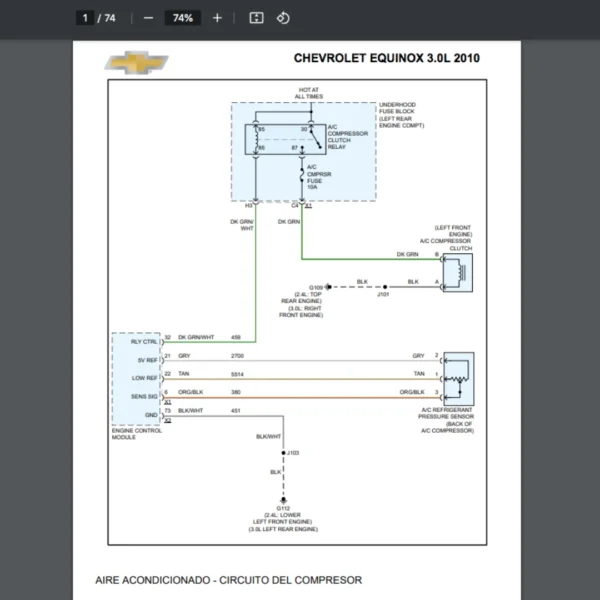Image resolution: width=600 pixels, height=600 pixels.
Task: Click the current page number field
Action: [87, 18]
